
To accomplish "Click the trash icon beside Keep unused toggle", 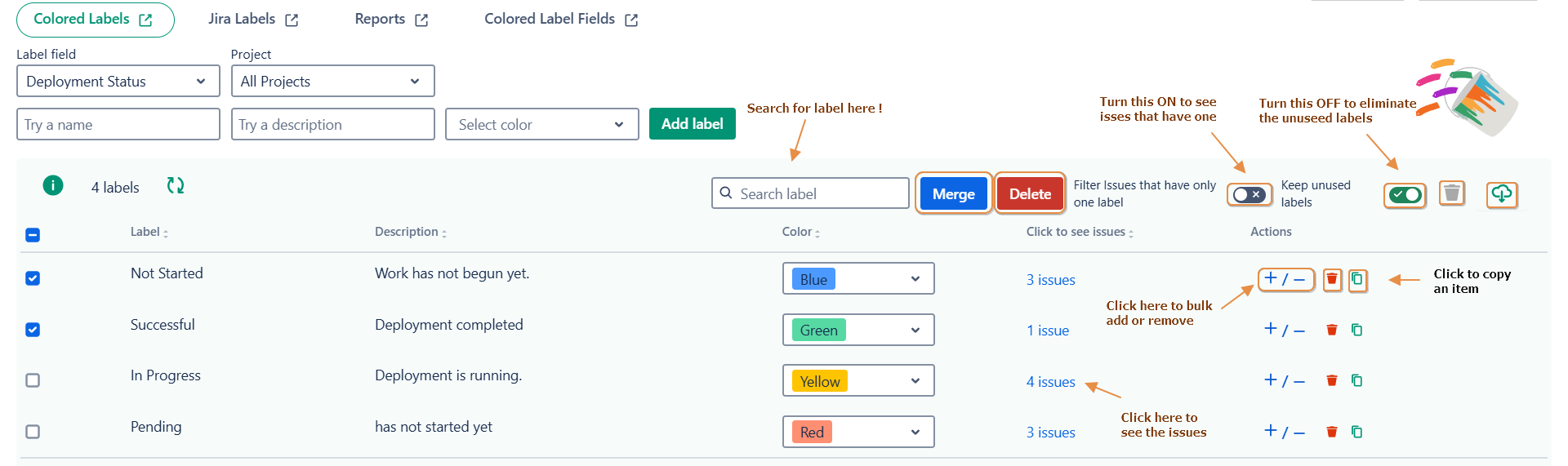I will pos(1451,193).
